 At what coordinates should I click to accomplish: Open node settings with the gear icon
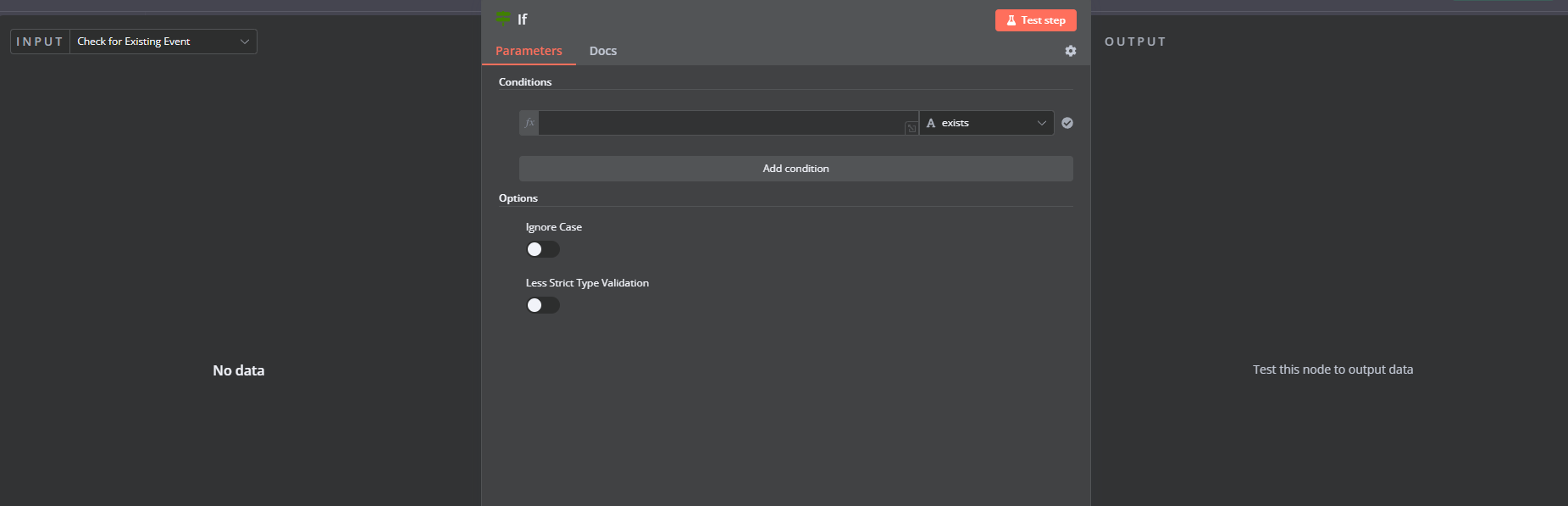pyautogui.click(x=1071, y=51)
